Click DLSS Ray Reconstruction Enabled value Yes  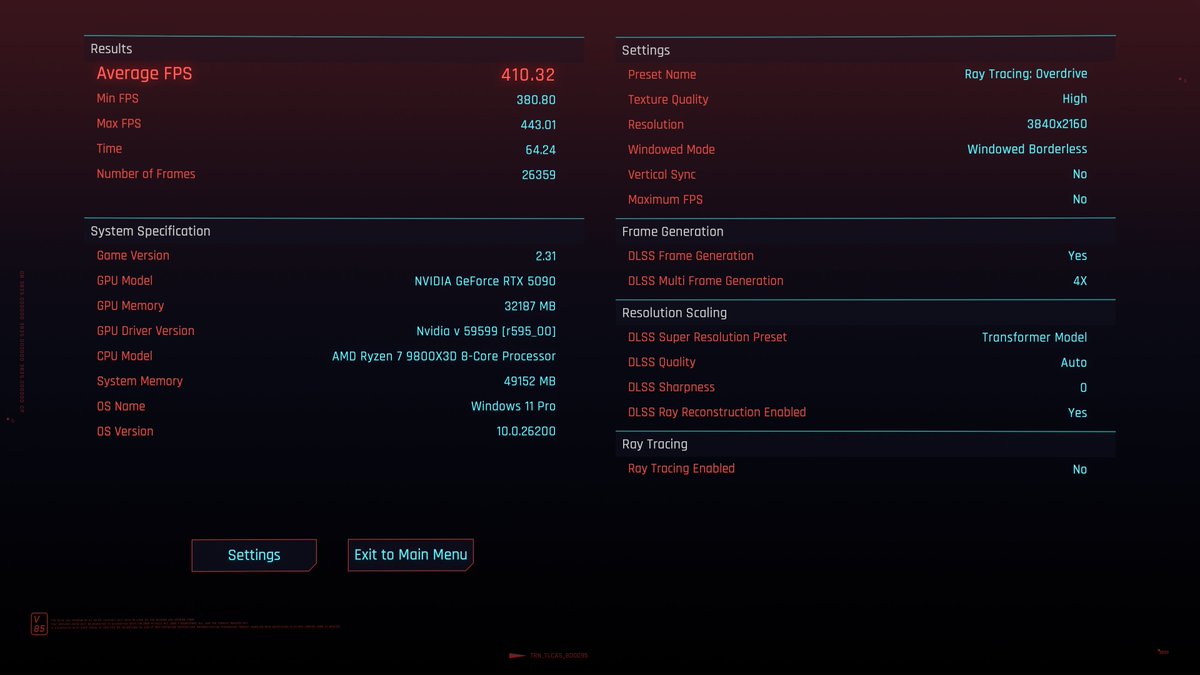point(1078,413)
